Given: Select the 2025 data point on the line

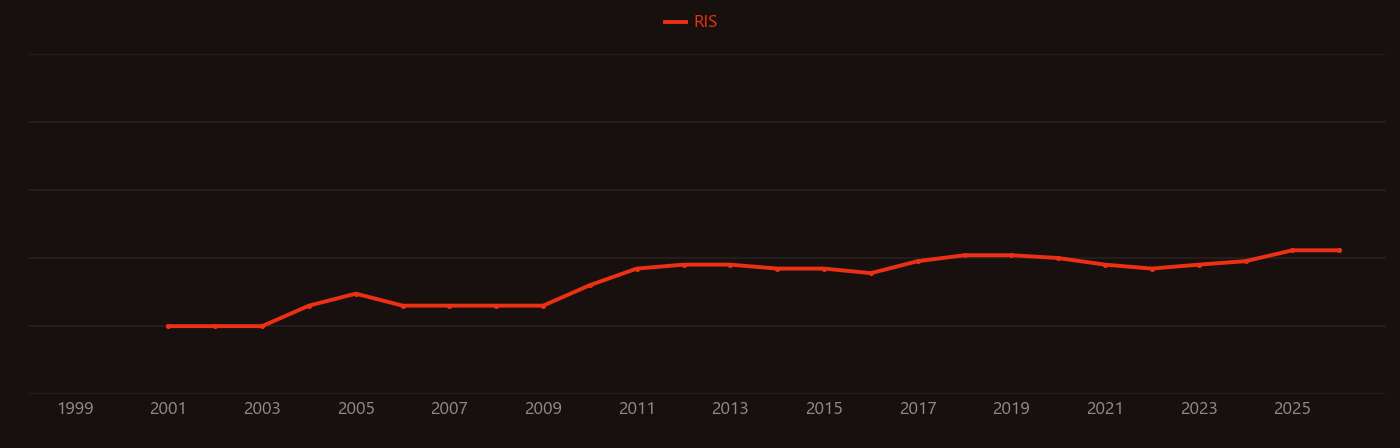Looking at the screenshot, I should click(1293, 250).
